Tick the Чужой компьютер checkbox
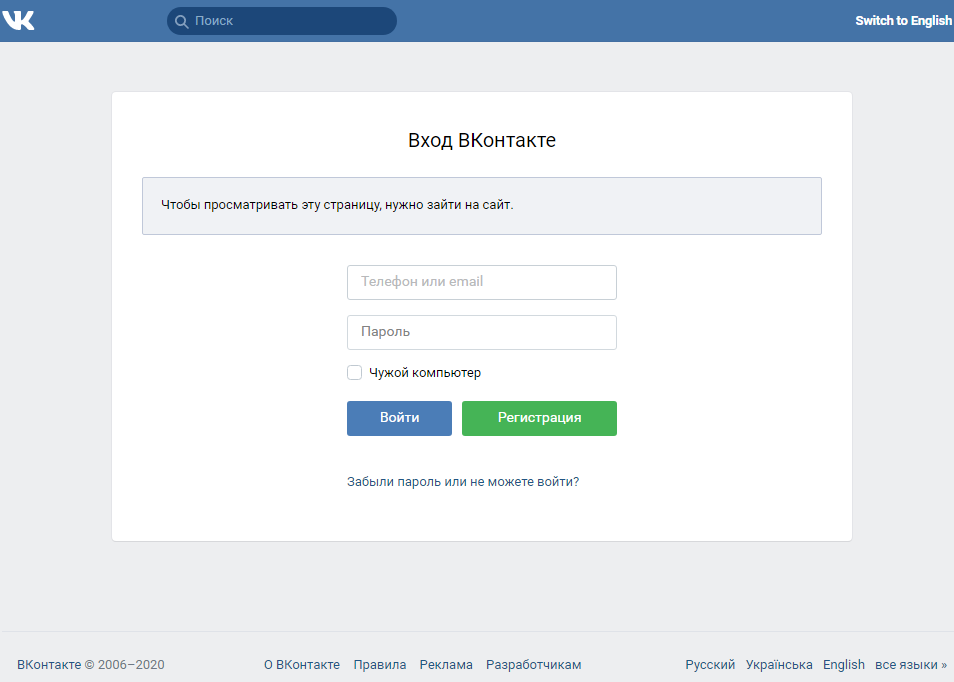Image resolution: width=954 pixels, height=682 pixels. click(x=355, y=372)
